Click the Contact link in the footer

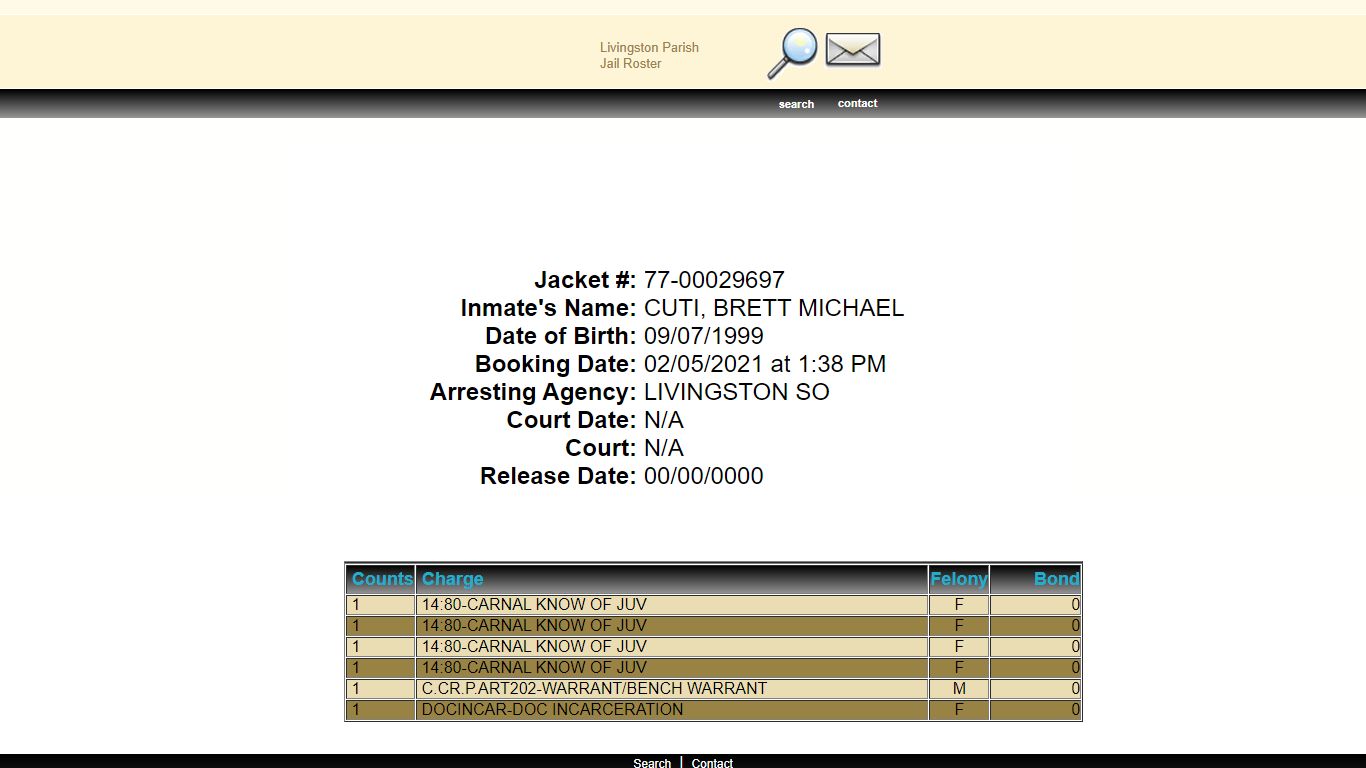712,763
